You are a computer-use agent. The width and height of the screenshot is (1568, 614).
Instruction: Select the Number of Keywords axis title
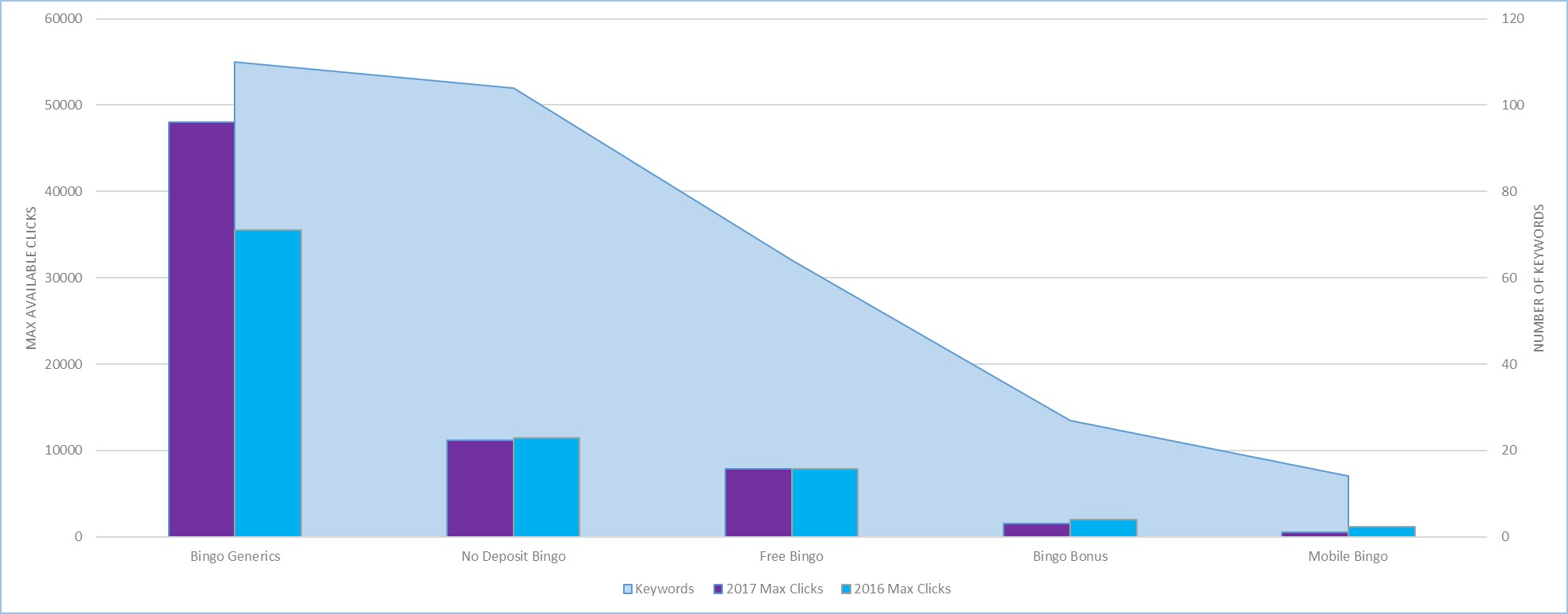click(x=1539, y=278)
